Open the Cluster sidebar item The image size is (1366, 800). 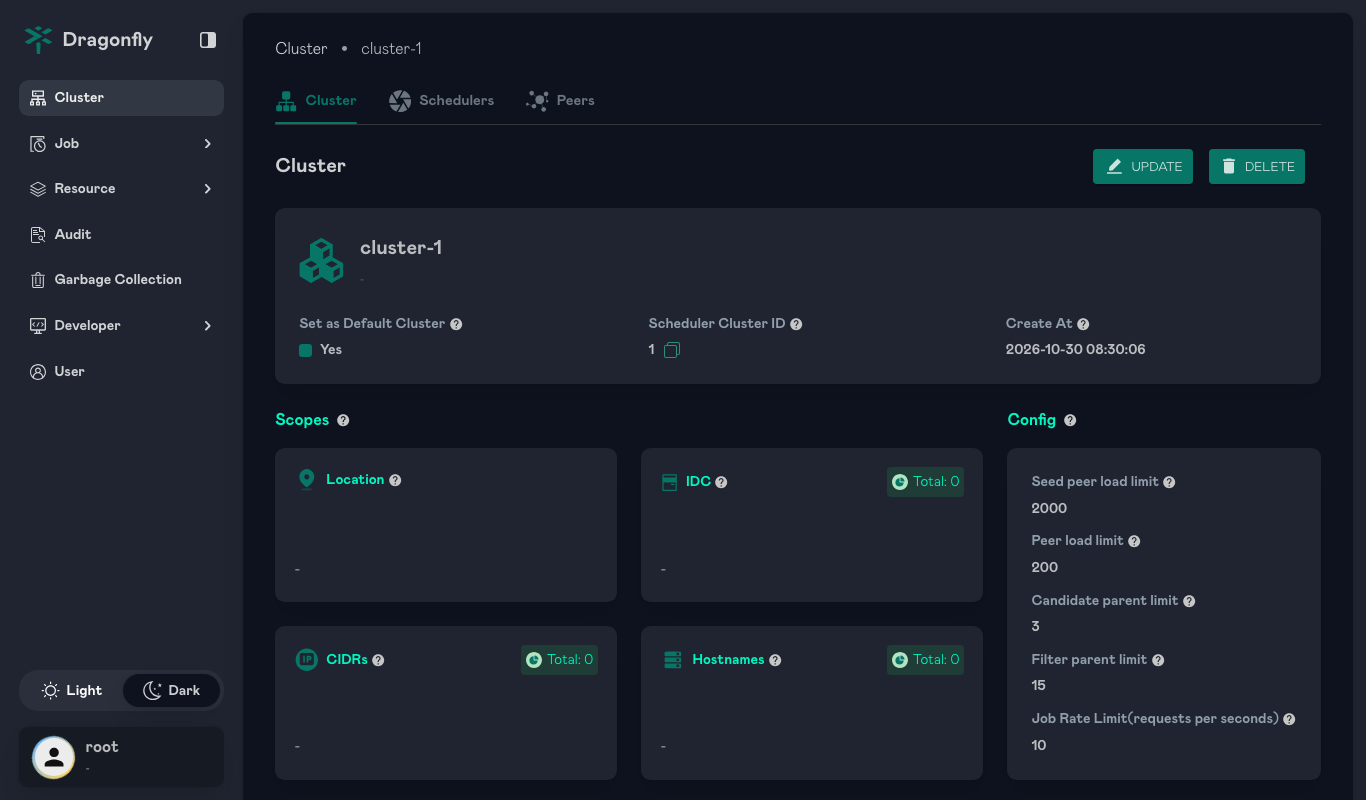point(121,98)
